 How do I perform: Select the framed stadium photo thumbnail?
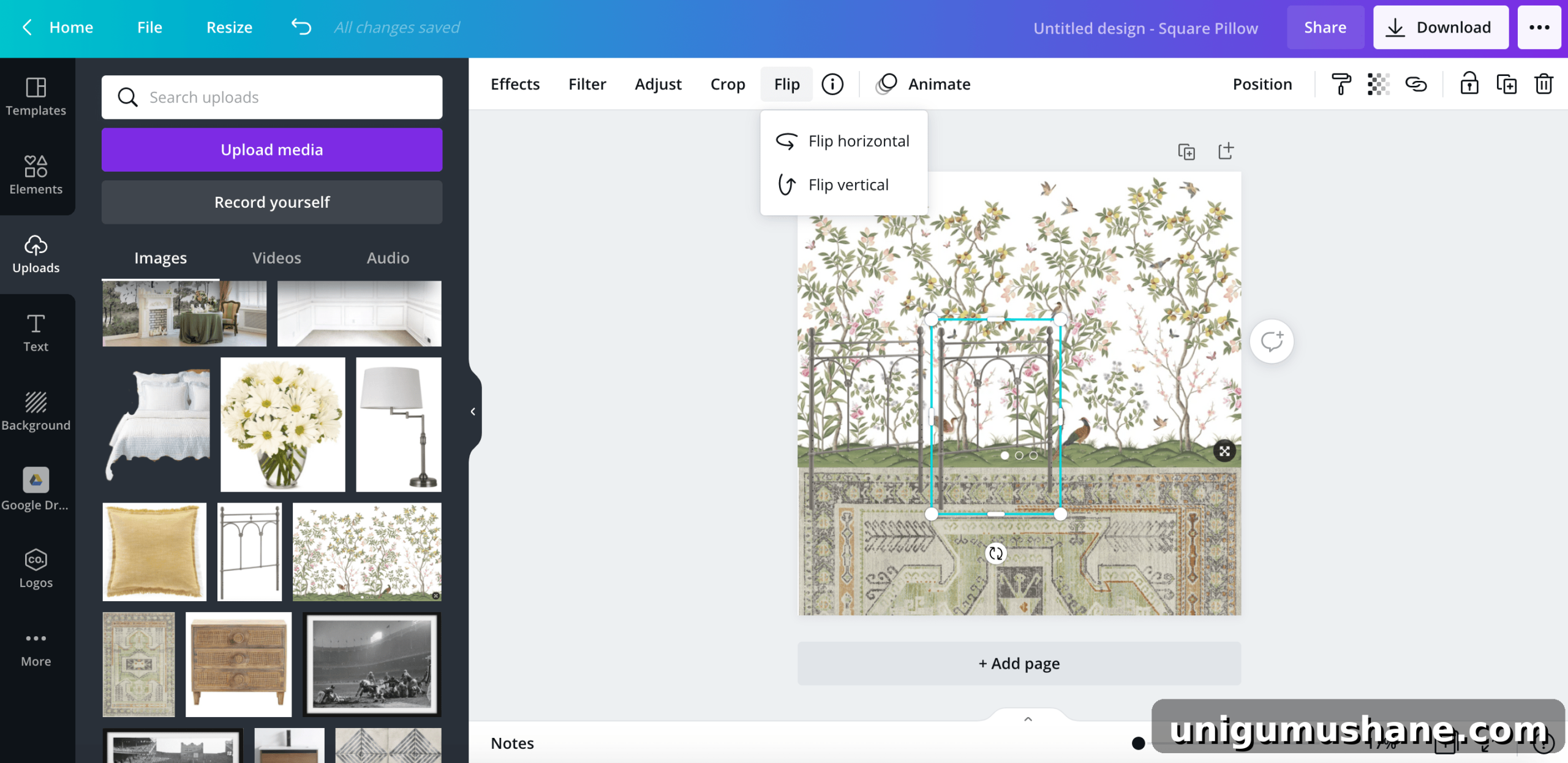pos(372,664)
